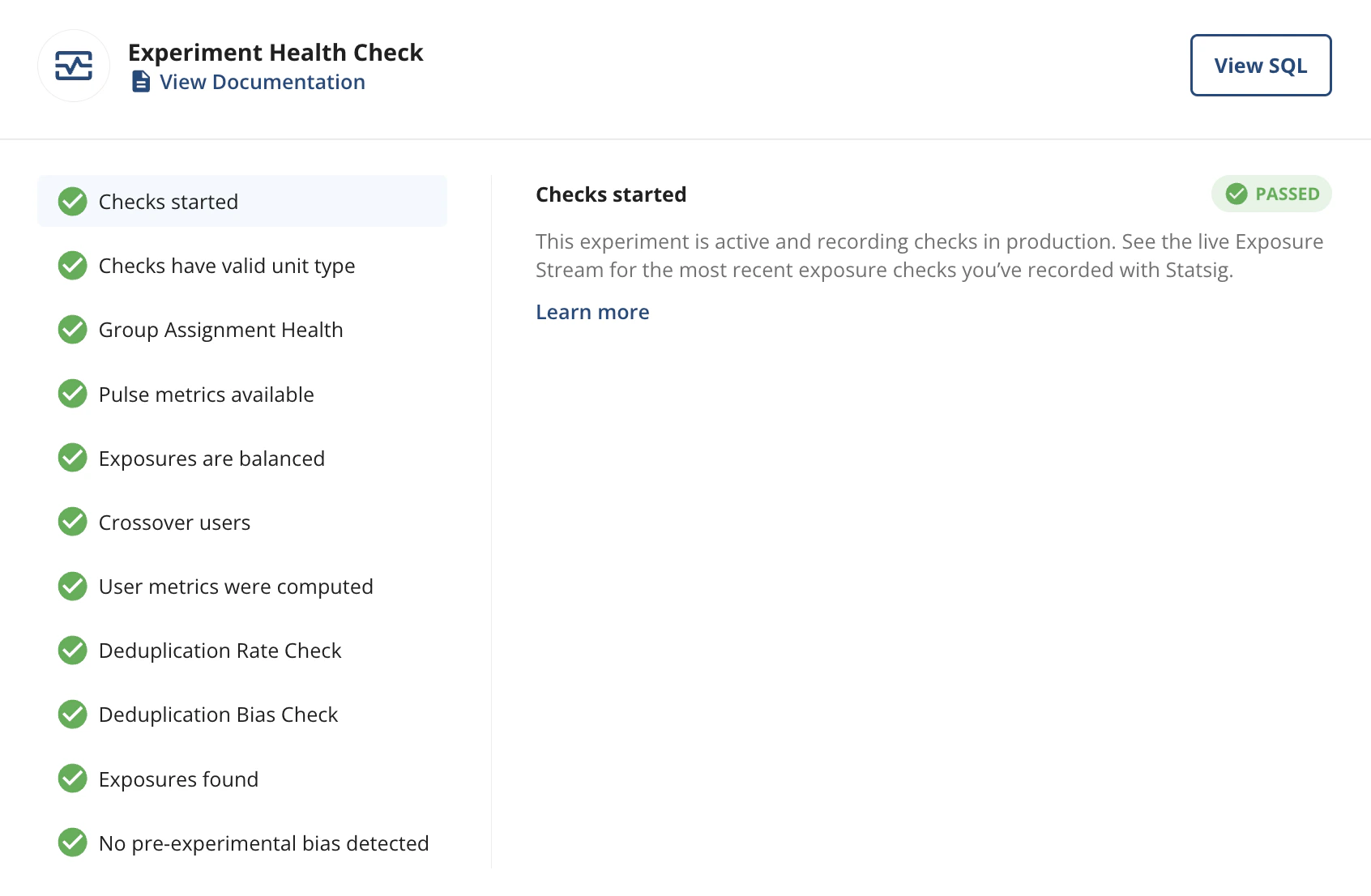
Task: Click the View SQL button
Action: click(x=1260, y=66)
